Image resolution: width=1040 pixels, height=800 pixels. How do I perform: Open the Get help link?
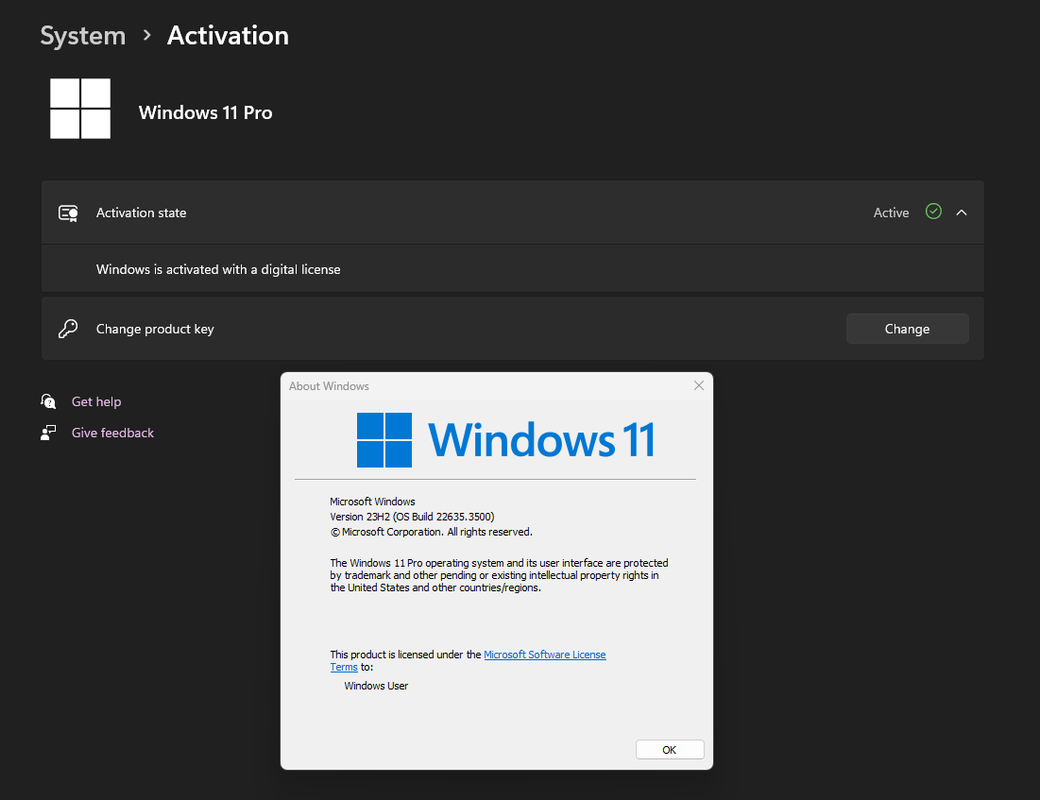click(x=96, y=401)
